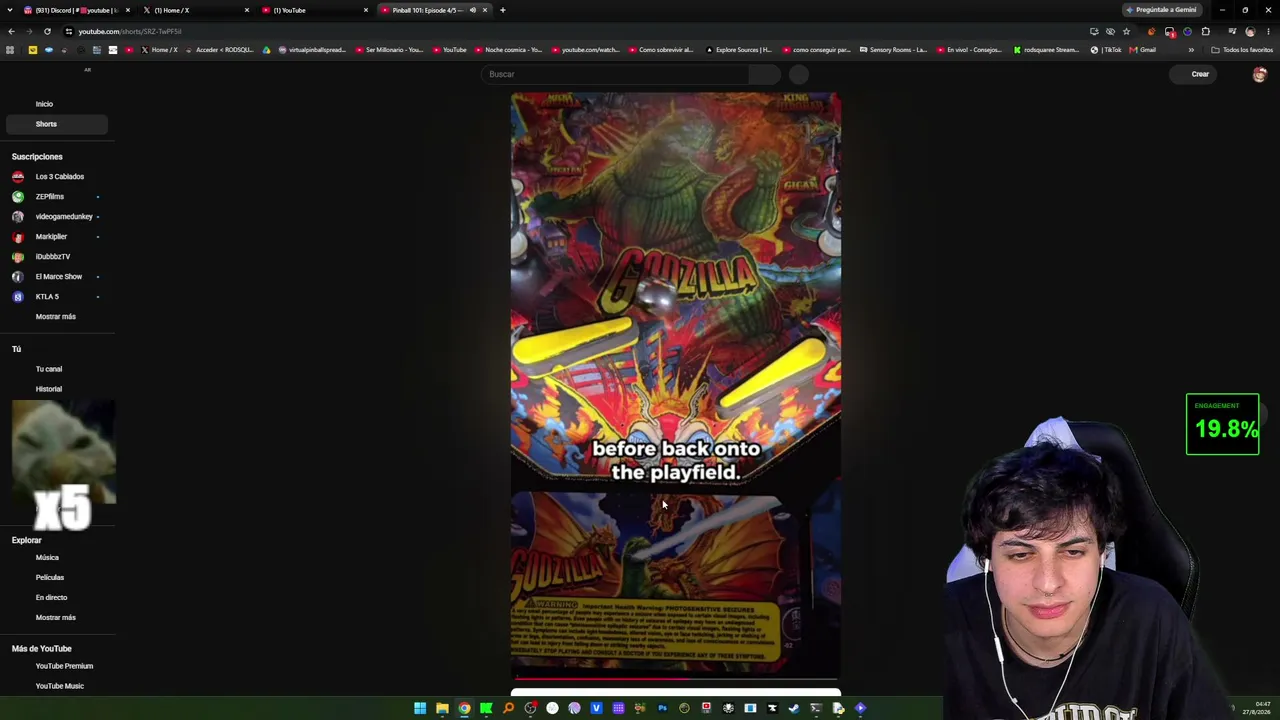Open the rodsquaree Stream bookmark
Screen dimensions: 1280x720
tap(1047, 50)
